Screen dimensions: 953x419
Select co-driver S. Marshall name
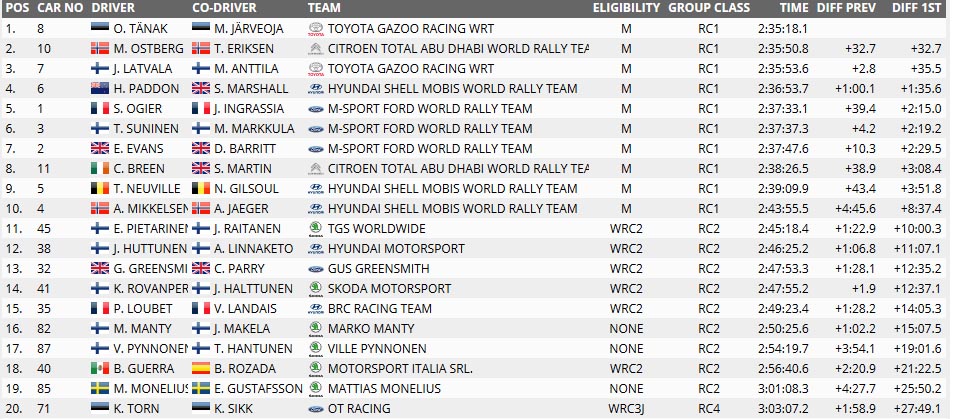point(251,89)
